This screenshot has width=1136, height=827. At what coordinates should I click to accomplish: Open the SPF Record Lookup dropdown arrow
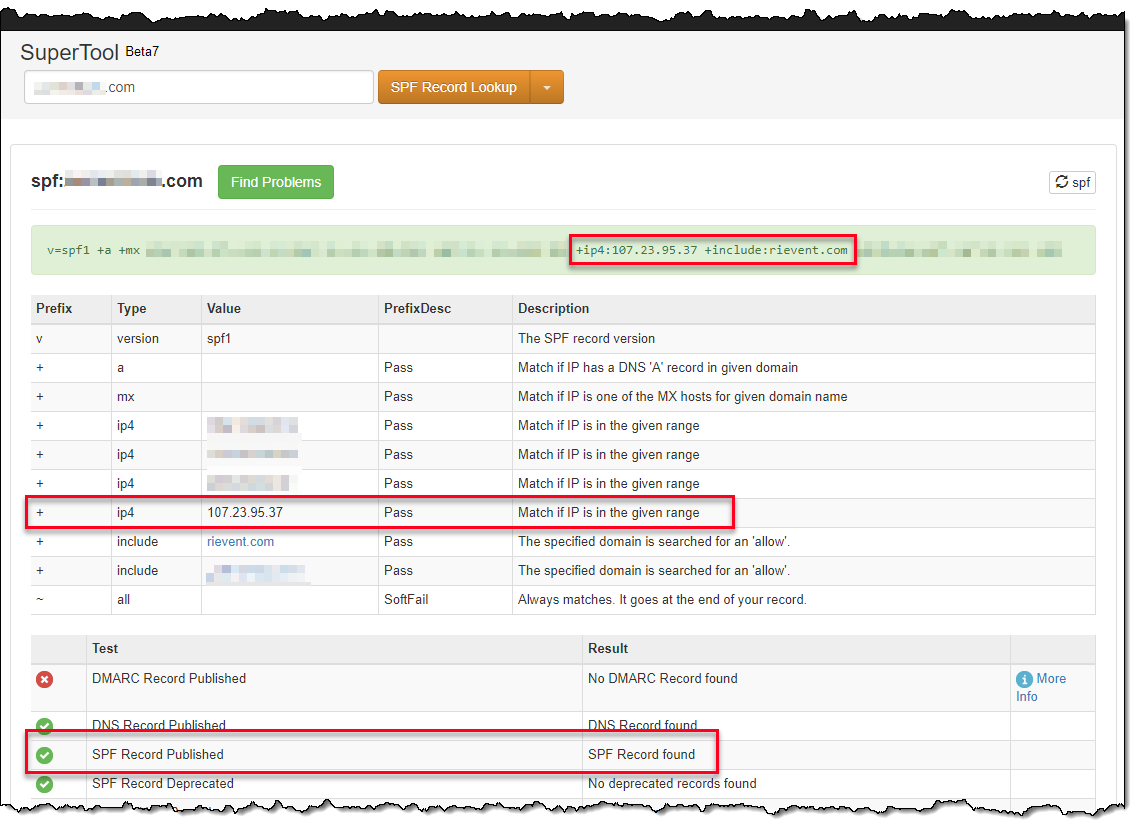click(x=549, y=87)
